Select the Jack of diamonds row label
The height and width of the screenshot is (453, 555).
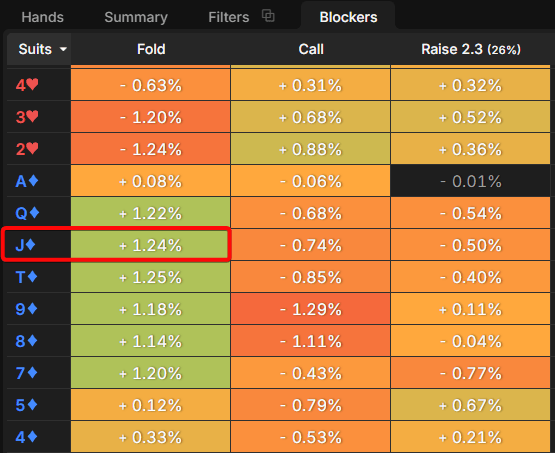tap(25, 245)
